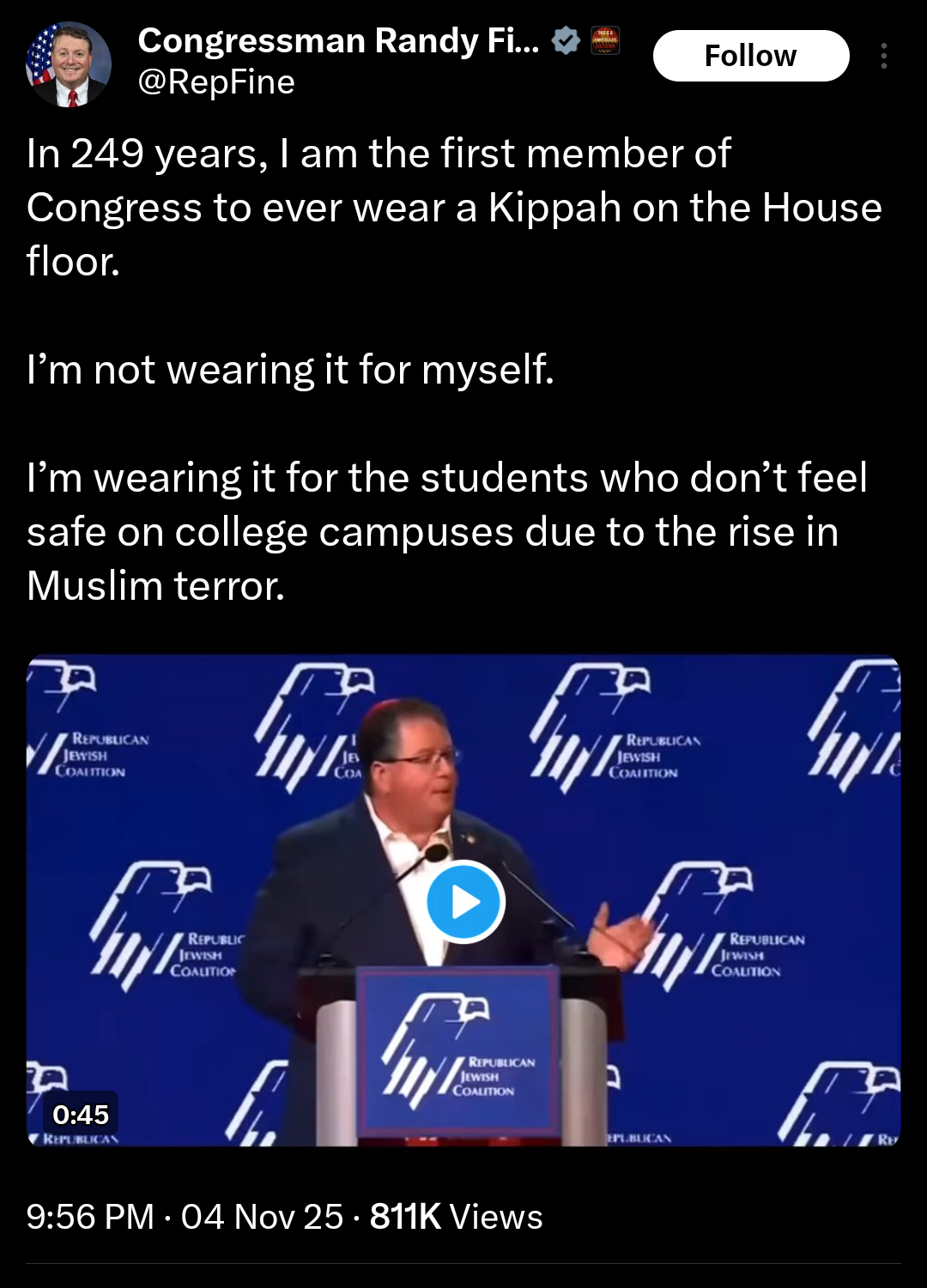Click the small affiliate badge next to the verified checkmark

point(605,40)
